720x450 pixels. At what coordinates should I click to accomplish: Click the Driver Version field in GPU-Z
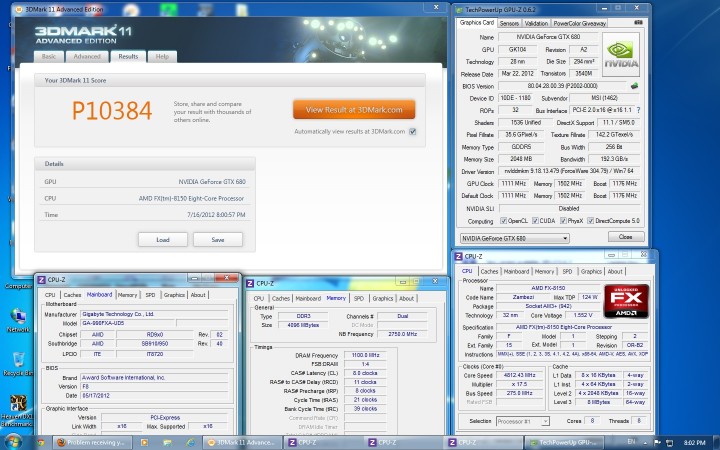[x=569, y=171]
